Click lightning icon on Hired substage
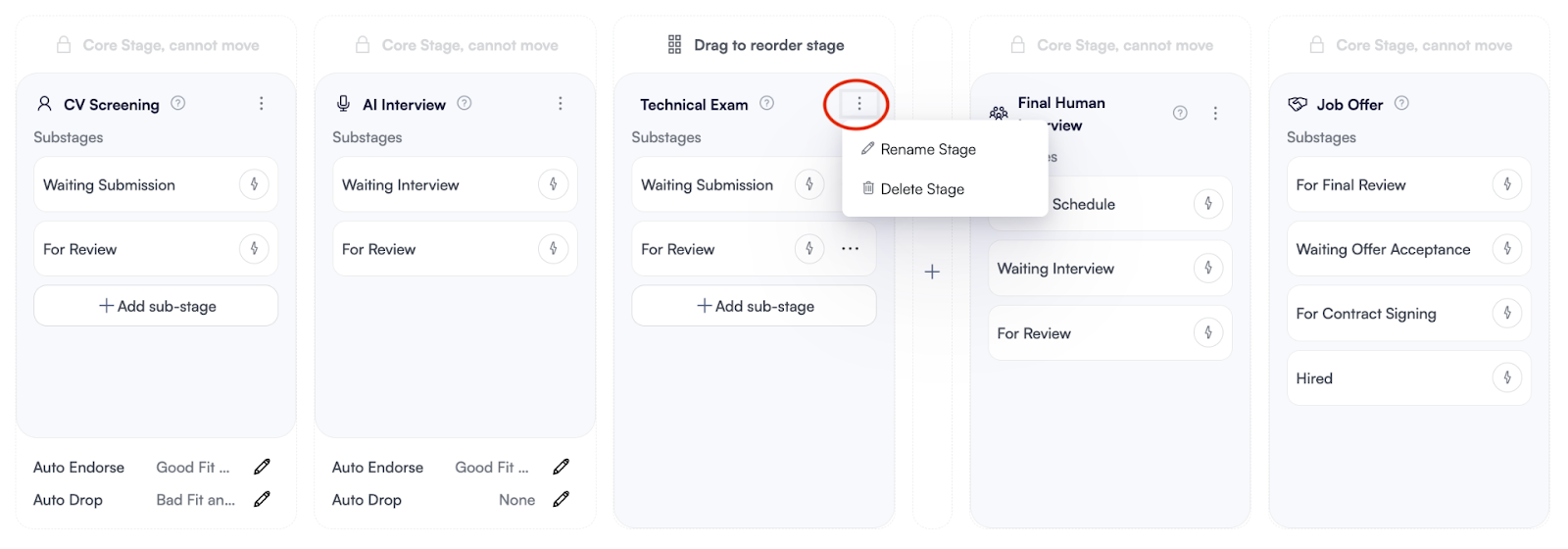Image resolution: width=1568 pixels, height=549 pixels. click(1507, 378)
